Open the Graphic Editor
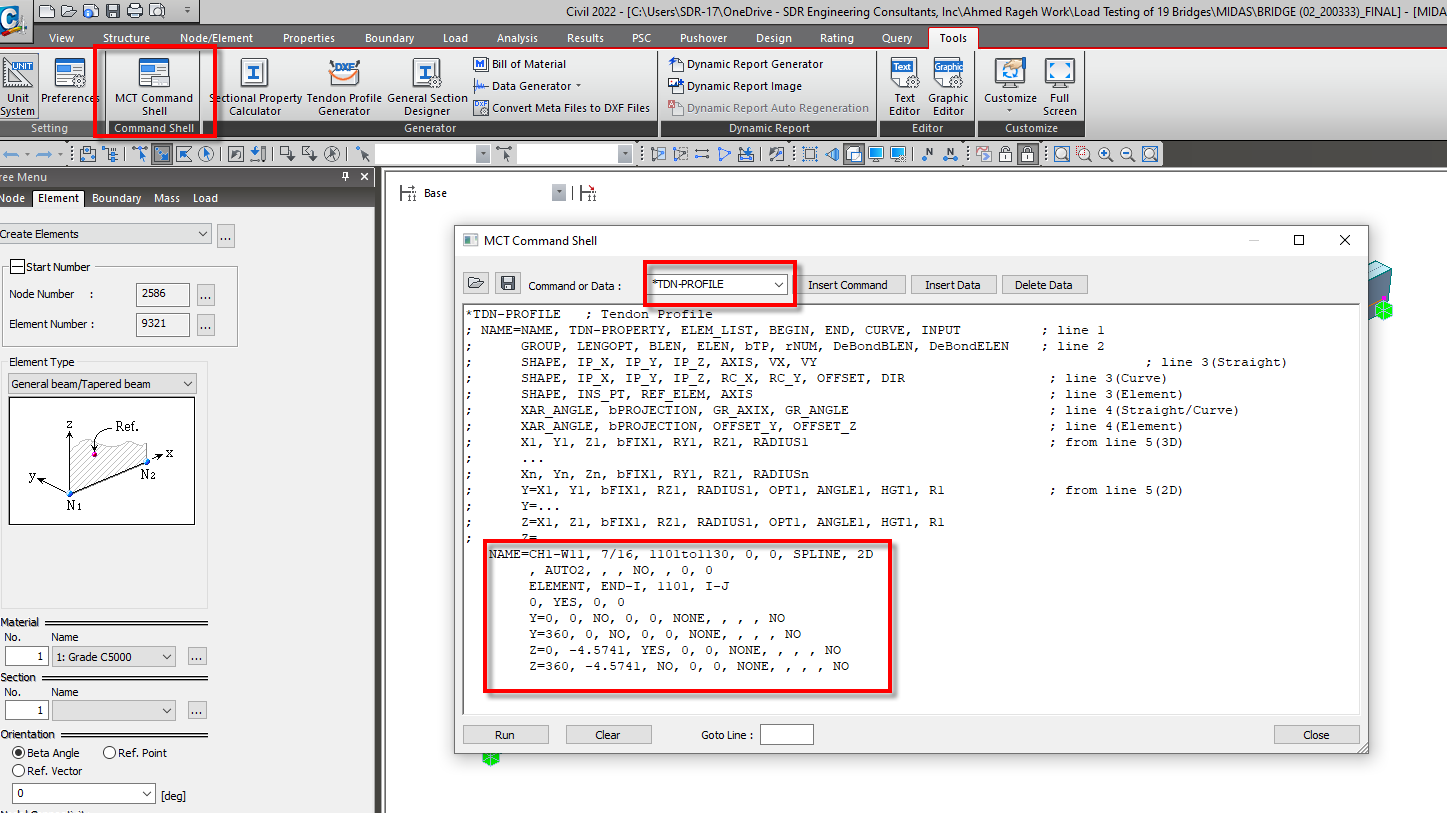1447x813 pixels. (x=948, y=87)
